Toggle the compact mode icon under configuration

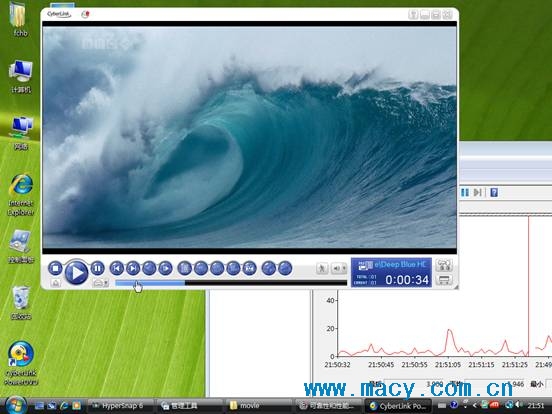point(444,280)
